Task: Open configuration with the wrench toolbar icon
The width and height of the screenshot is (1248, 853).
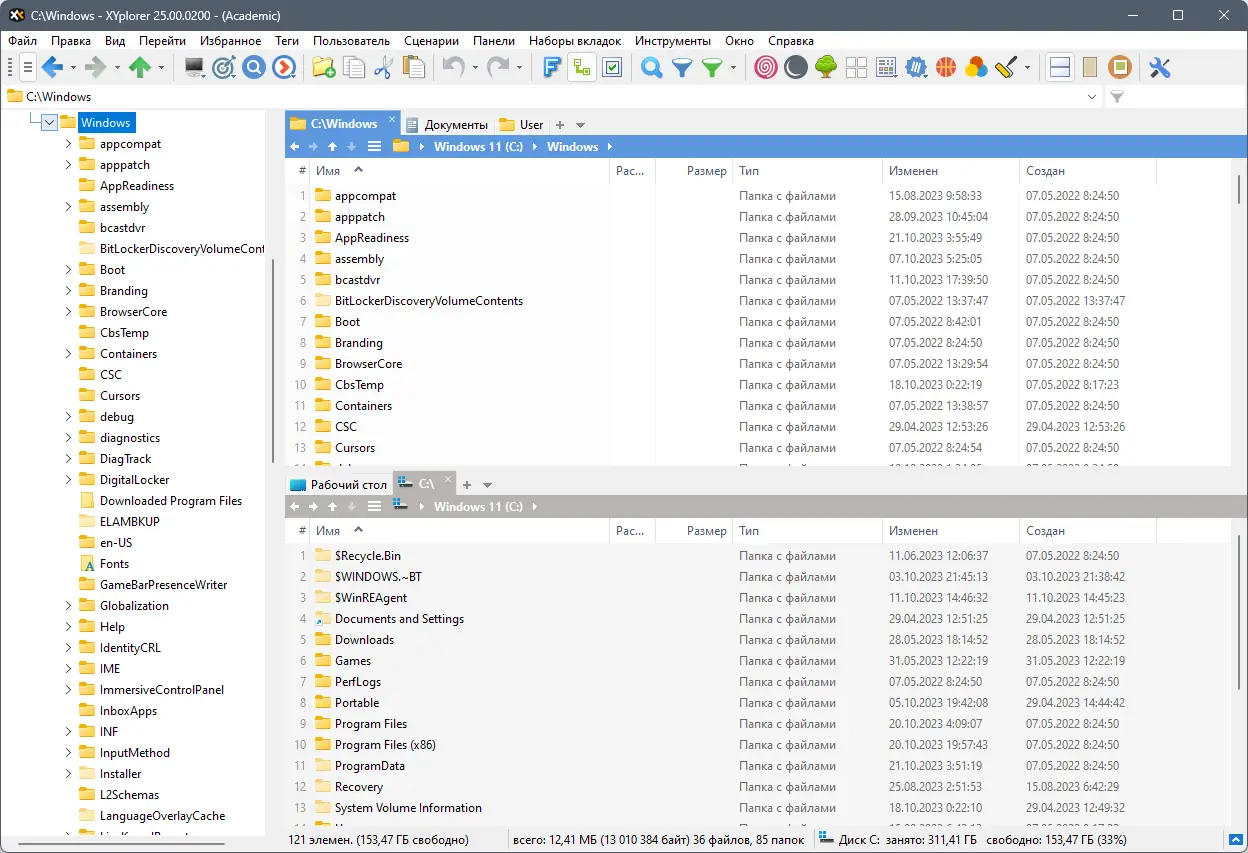Action: [1159, 67]
